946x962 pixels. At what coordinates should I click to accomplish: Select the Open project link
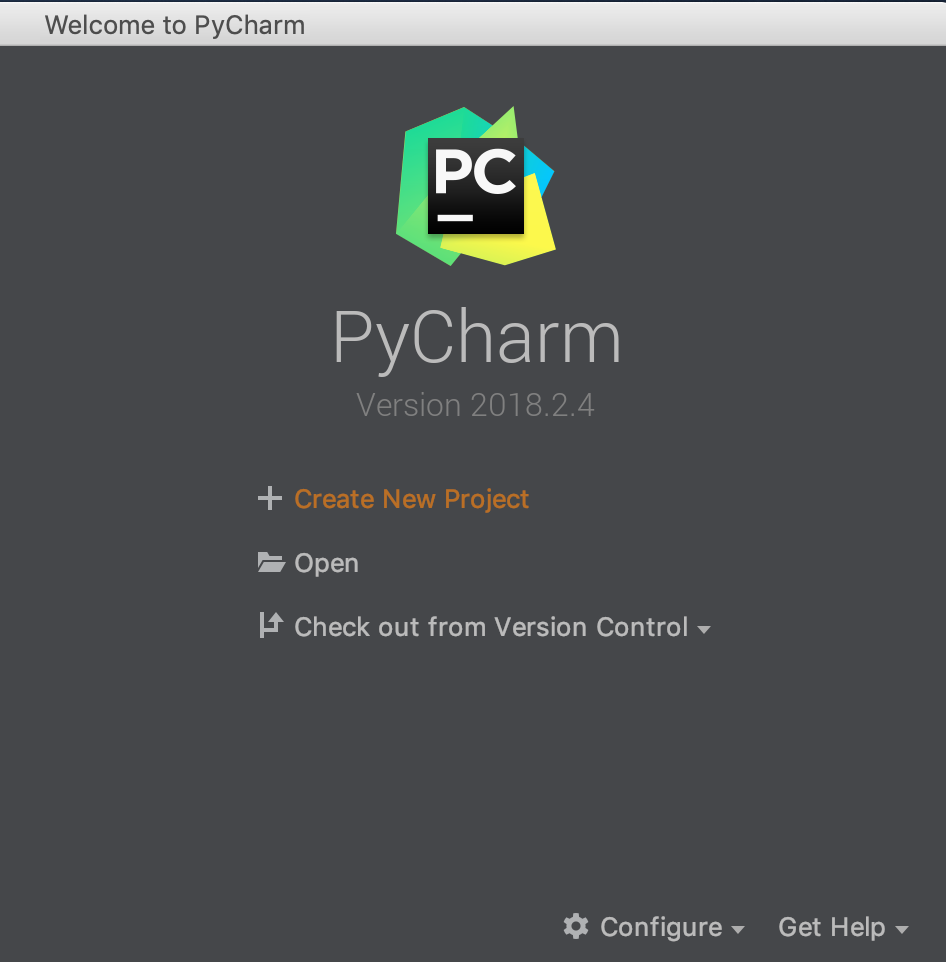point(326,563)
